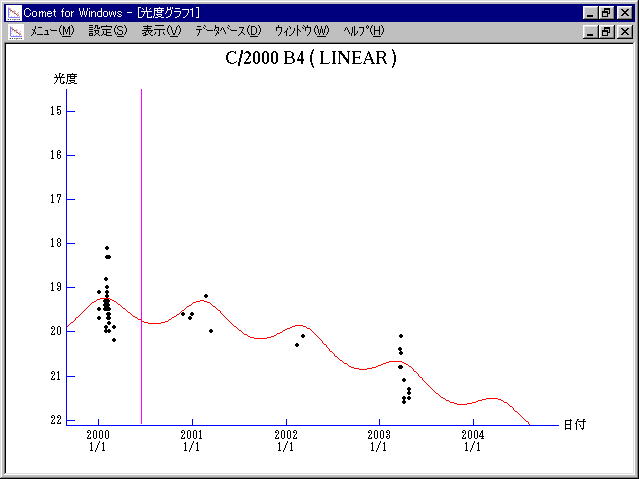Open the 表示(V) menu
The width and height of the screenshot is (639, 479).
pos(161,31)
